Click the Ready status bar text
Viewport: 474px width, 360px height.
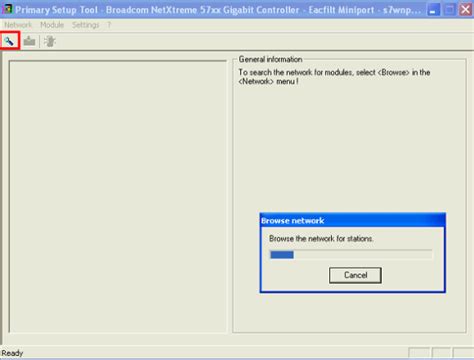(x=12, y=353)
